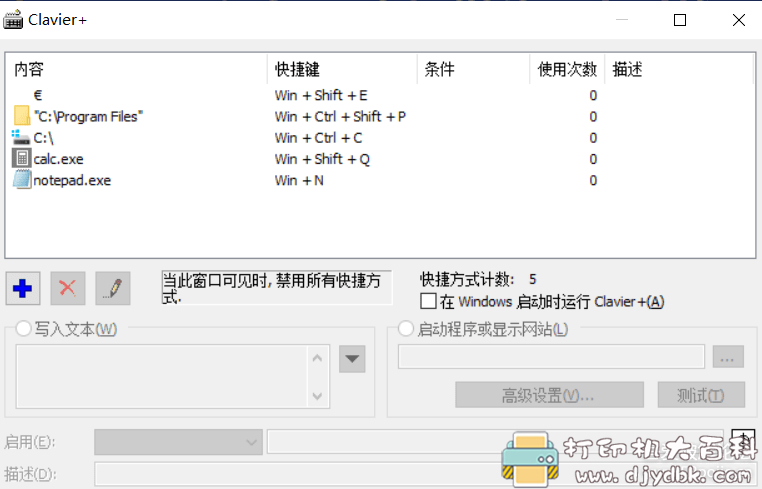Select the notepad.exe text entry
The height and width of the screenshot is (489, 762).
[72, 180]
